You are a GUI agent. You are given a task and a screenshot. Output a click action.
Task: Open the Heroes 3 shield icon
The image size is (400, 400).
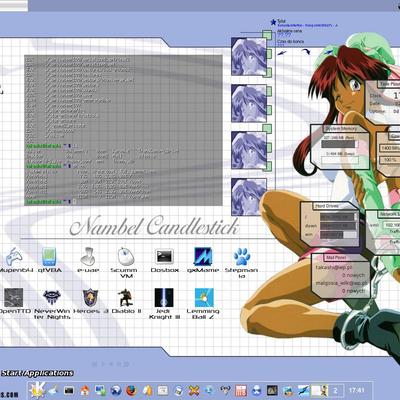[x=90, y=298]
